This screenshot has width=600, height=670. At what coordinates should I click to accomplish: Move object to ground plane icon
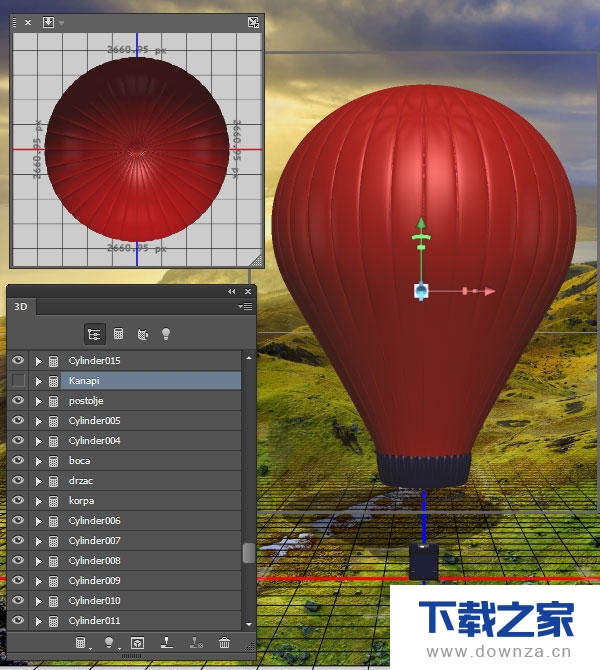point(166,642)
